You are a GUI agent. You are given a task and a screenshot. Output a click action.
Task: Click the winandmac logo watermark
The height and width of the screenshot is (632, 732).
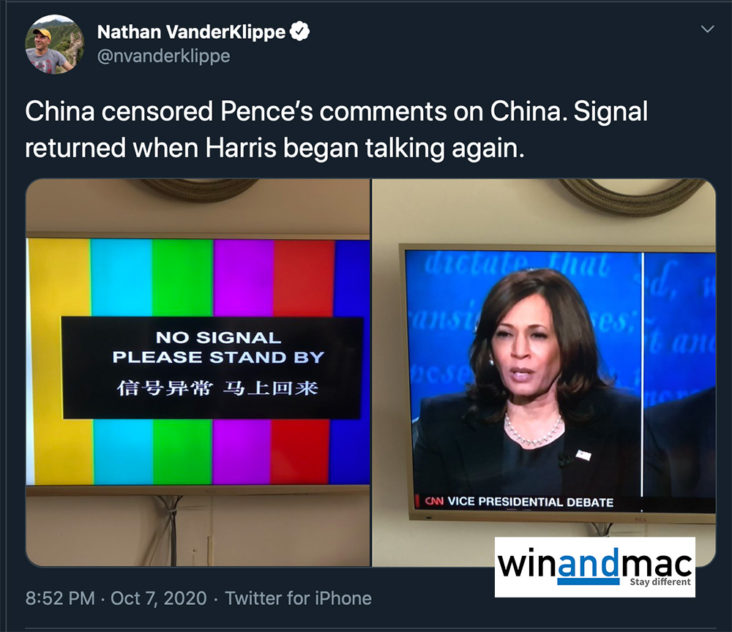[595, 567]
